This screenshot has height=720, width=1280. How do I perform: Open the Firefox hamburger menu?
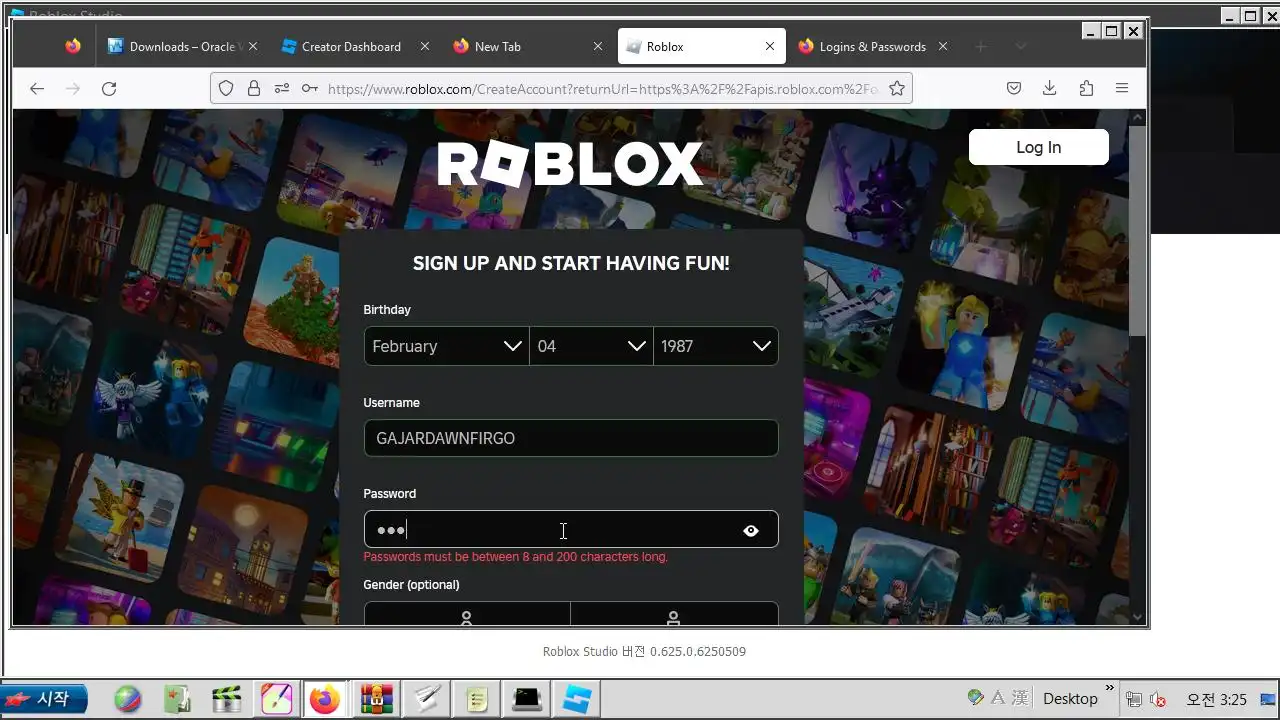(x=1122, y=88)
